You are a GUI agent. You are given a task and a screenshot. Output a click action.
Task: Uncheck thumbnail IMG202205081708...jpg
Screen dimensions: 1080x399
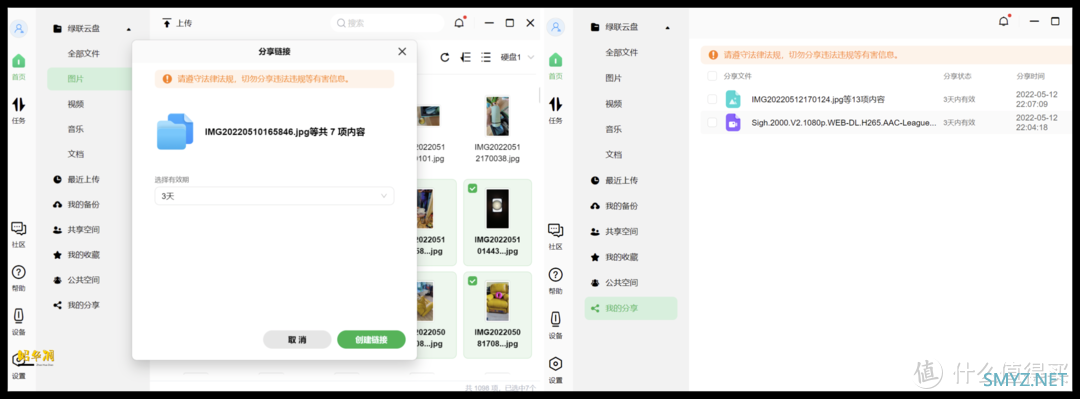click(x=472, y=280)
